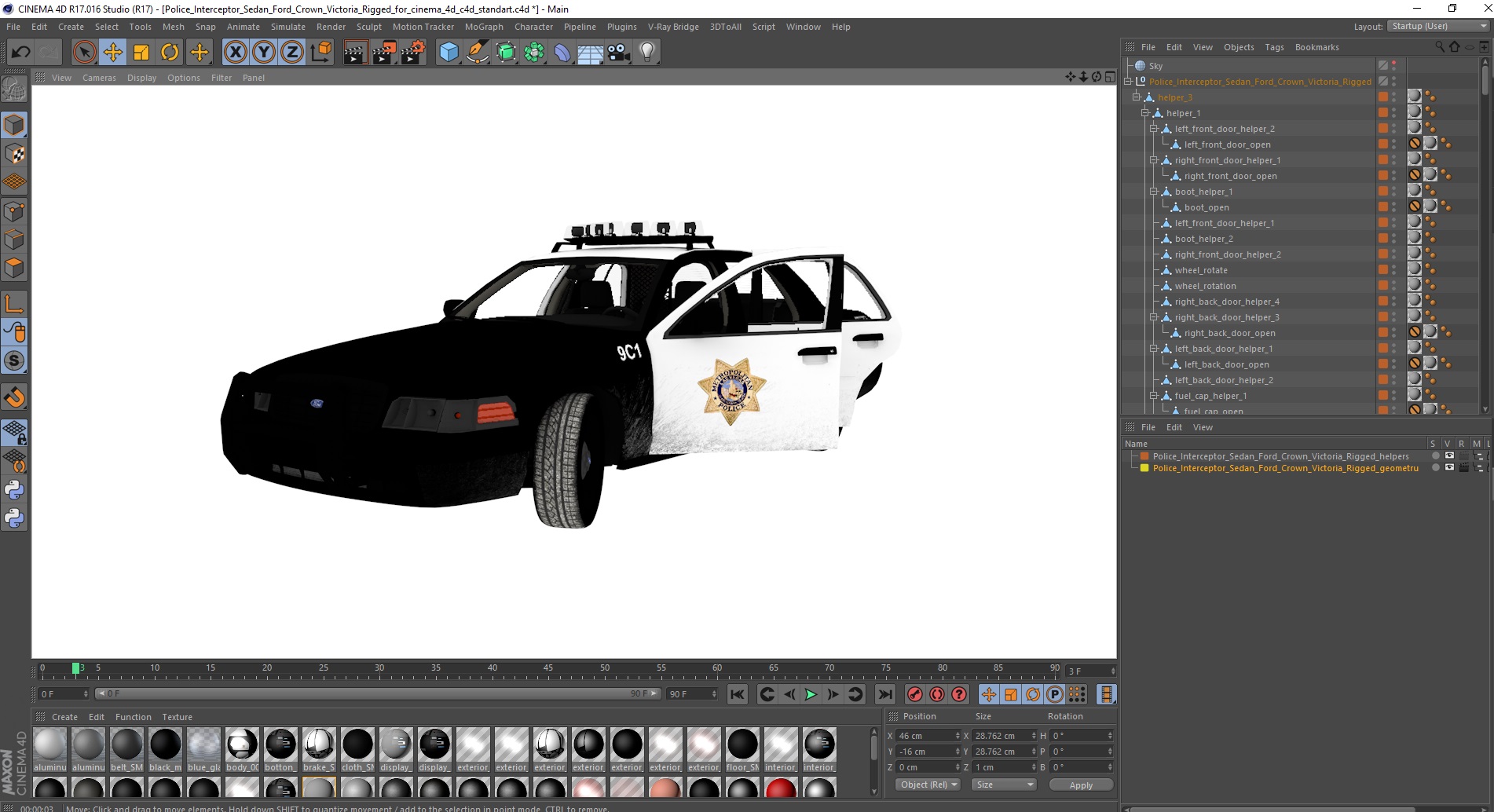The height and width of the screenshot is (812, 1494).
Task: Activate the Rotate tool in the top toolbar
Action: tap(170, 53)
